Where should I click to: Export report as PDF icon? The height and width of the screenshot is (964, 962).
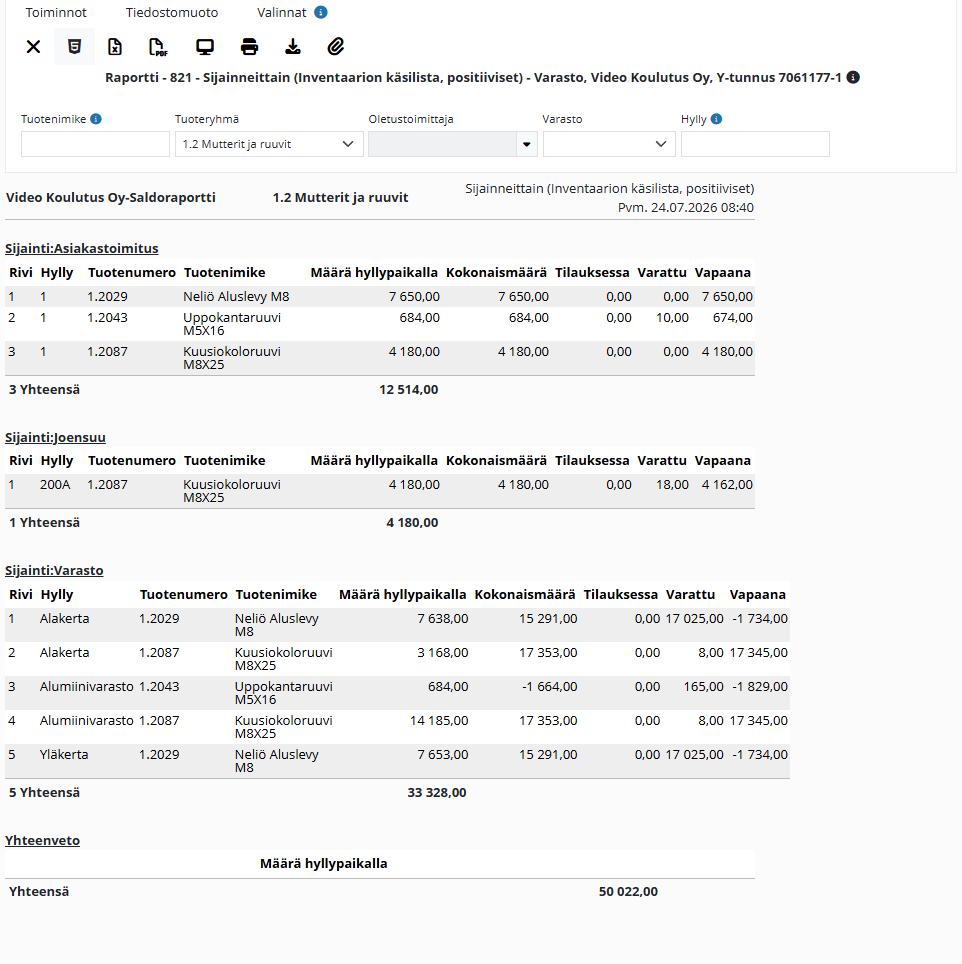click(x=159, y=47)
